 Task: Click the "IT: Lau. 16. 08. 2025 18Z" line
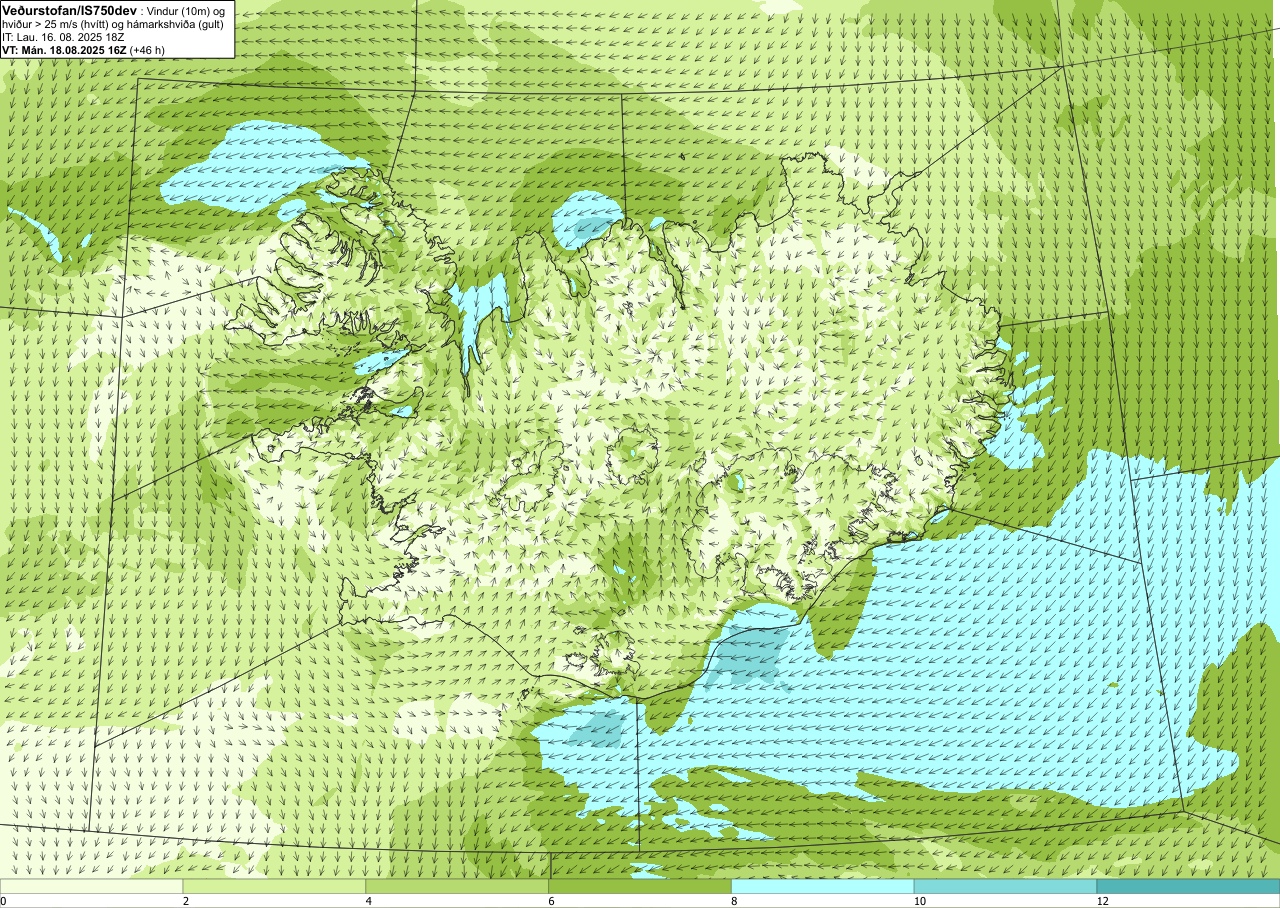(x=63, y=37)
